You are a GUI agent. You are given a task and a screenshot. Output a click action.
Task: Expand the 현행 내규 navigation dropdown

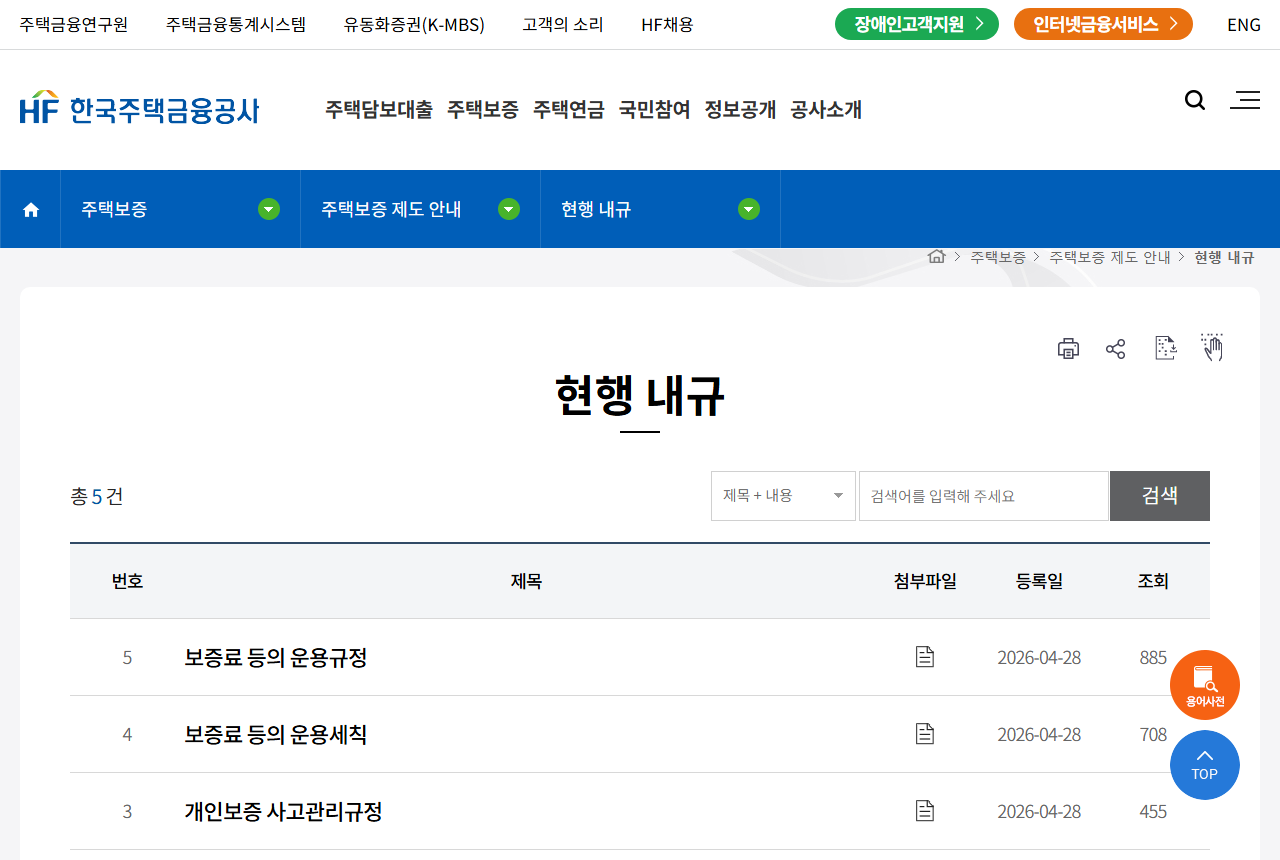[x=749, y=209]
